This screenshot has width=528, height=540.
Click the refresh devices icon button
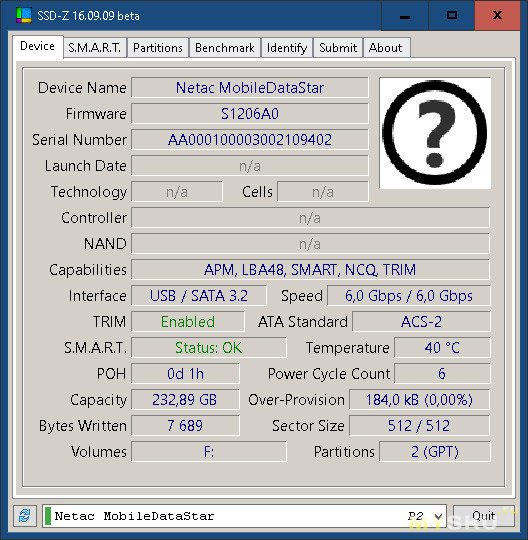tap(25, 516)
